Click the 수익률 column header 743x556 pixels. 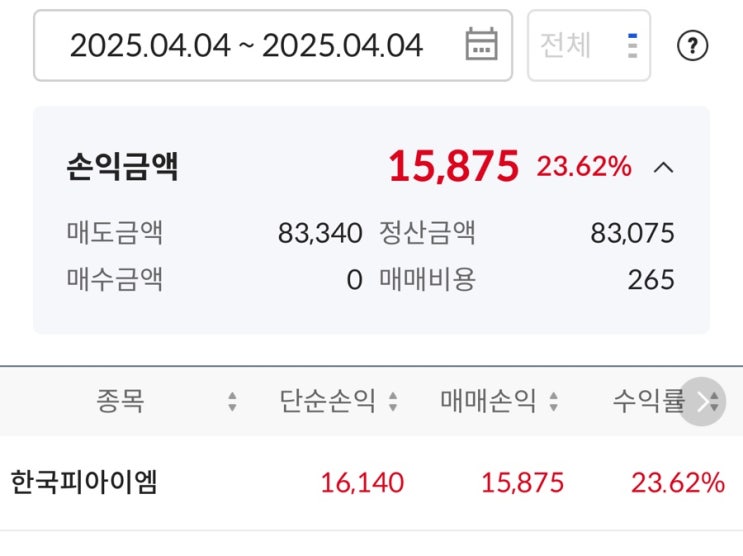(648, 402)
